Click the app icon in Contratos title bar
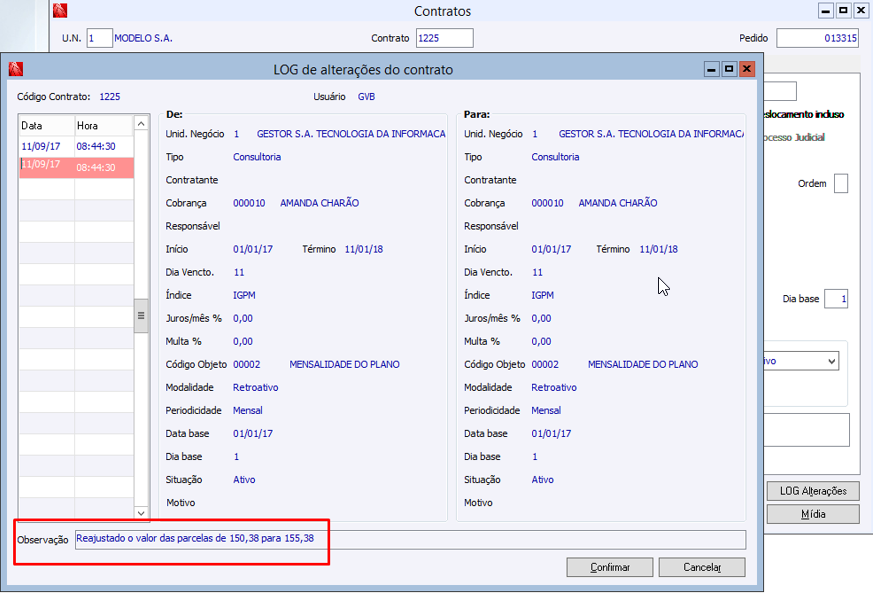The height and width of the screenshot is (593, 873). click(60, 10)
